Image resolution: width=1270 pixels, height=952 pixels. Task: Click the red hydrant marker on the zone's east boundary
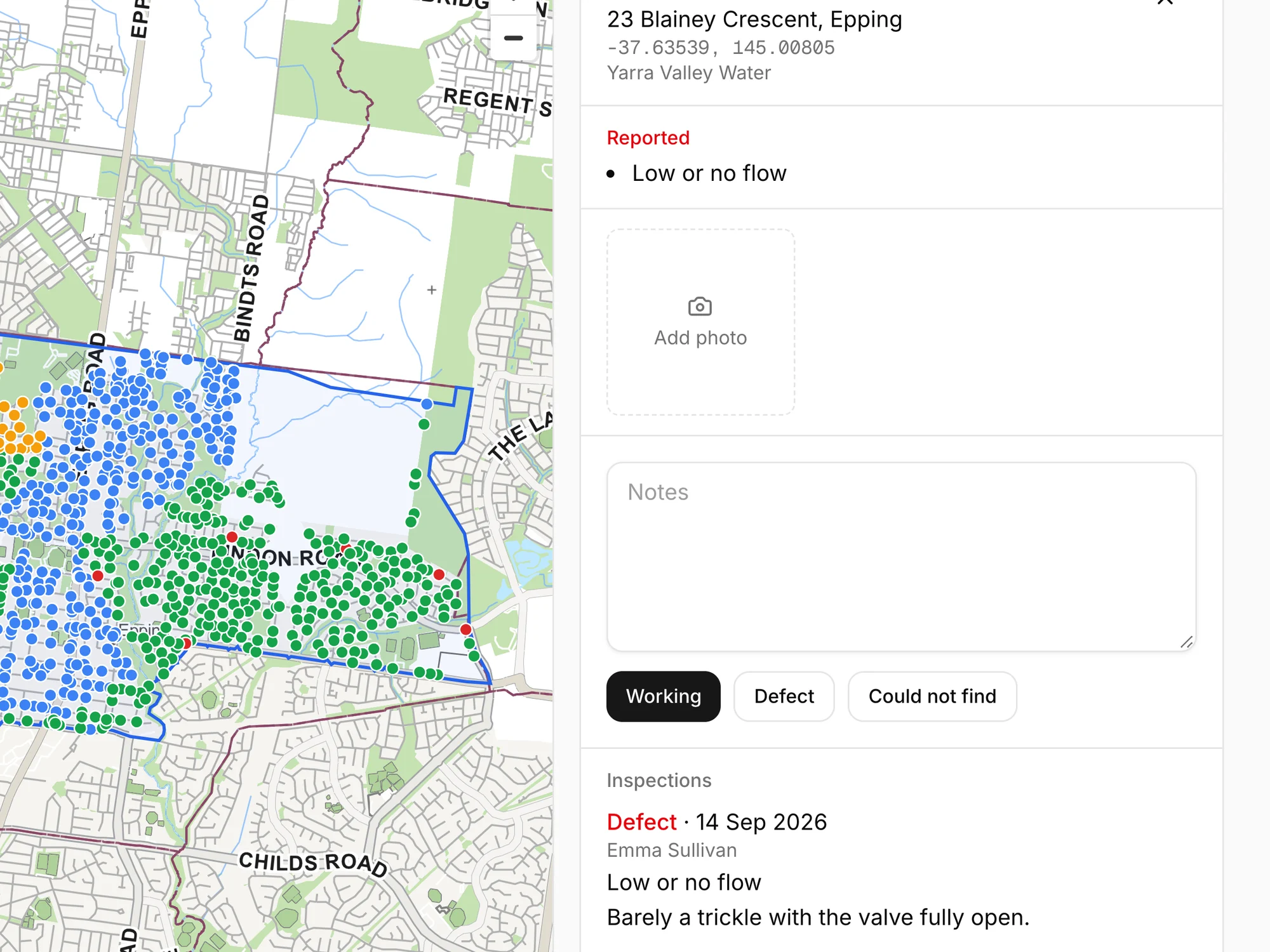click(466, 630)
